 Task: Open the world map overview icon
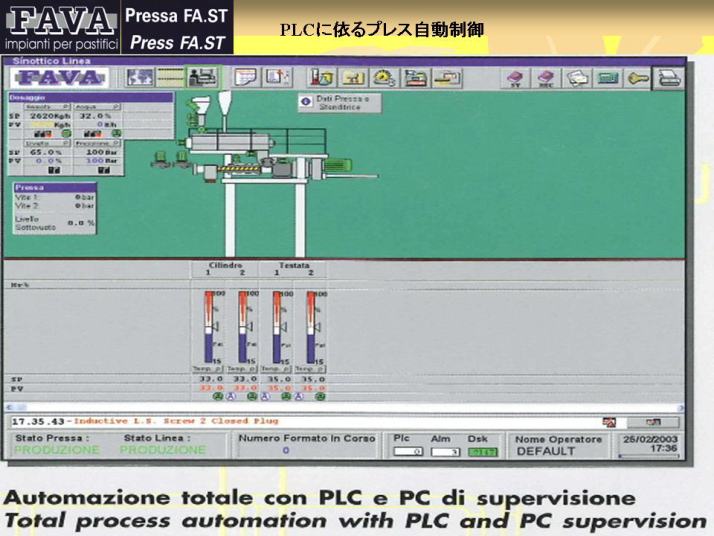140,77
